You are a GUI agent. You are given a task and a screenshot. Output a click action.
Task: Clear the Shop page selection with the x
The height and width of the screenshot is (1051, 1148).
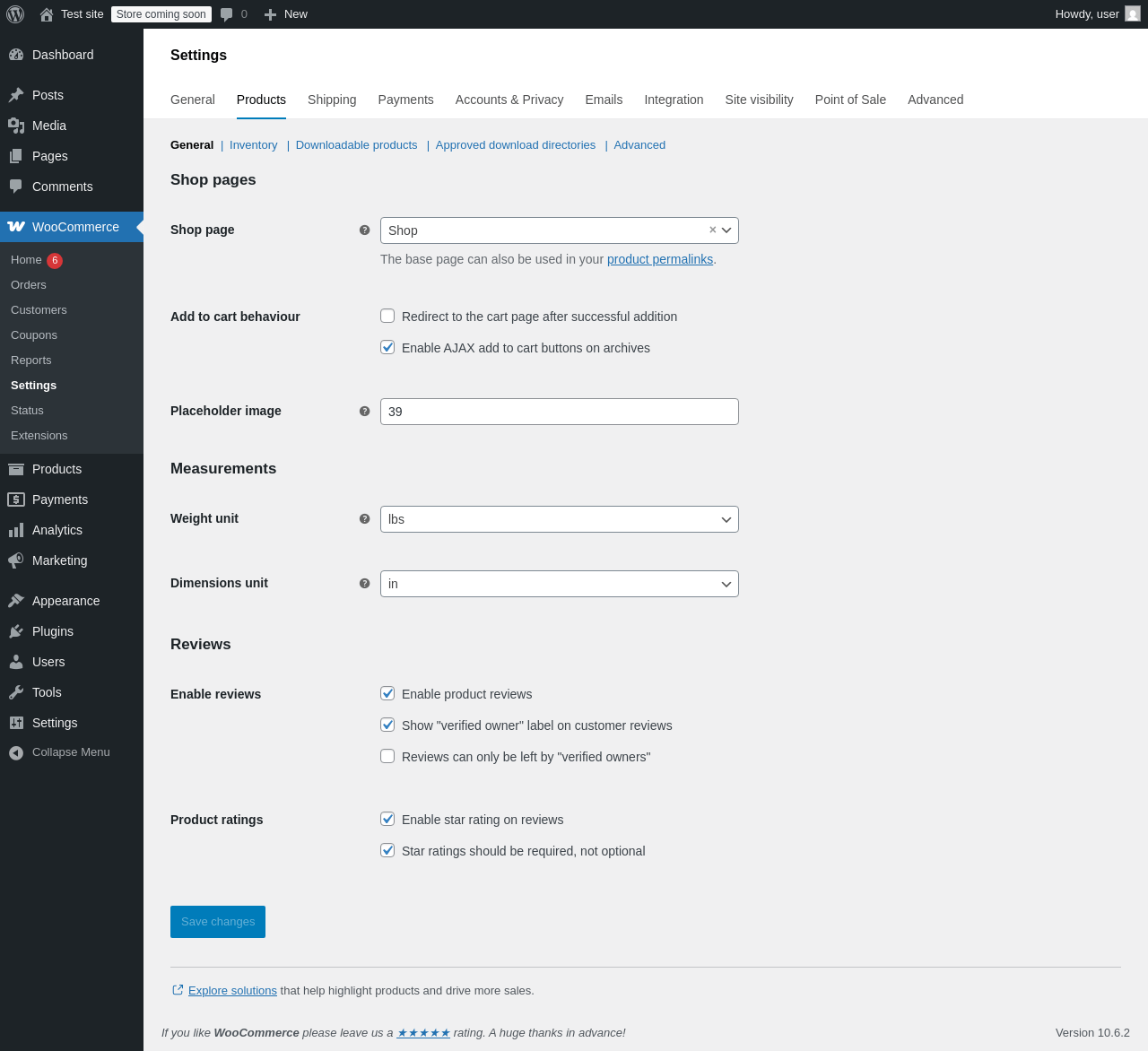click(713, 230)
